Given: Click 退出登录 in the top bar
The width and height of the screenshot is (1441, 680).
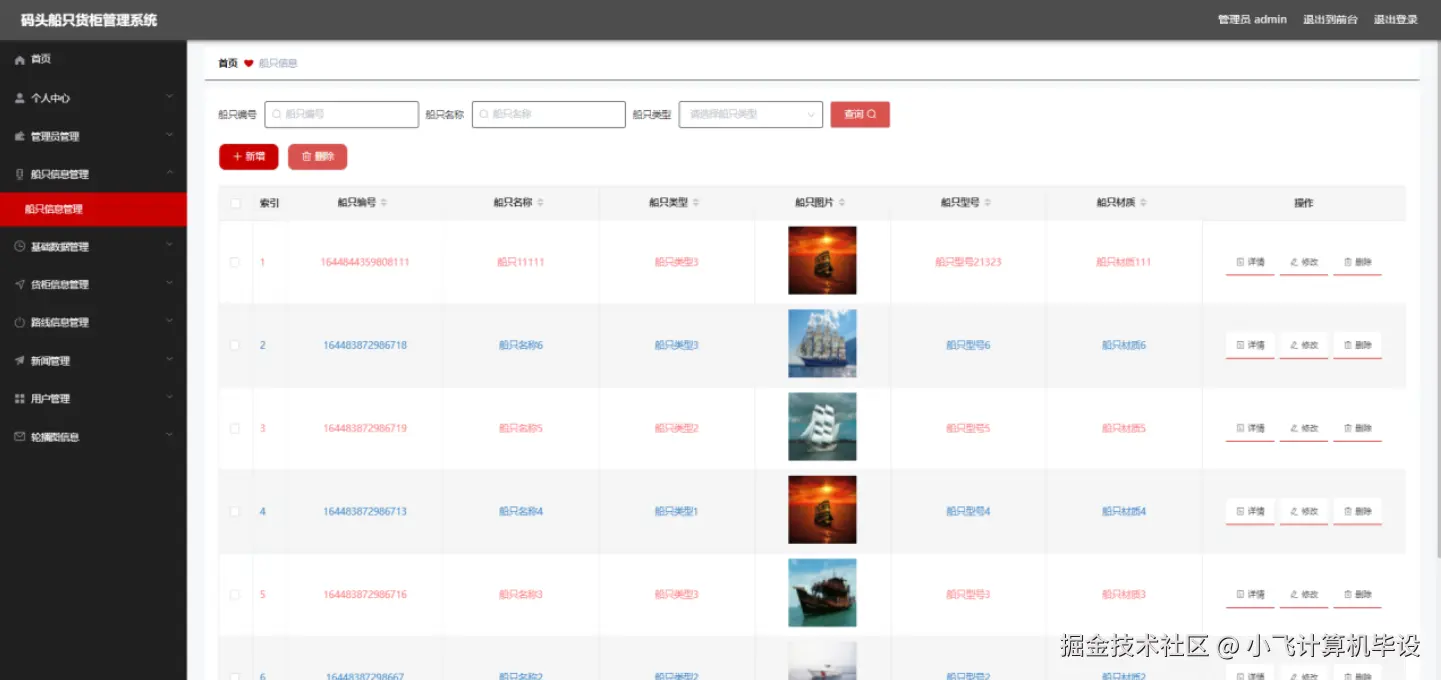Looking at the screenshot, I should pos(1395,19).
